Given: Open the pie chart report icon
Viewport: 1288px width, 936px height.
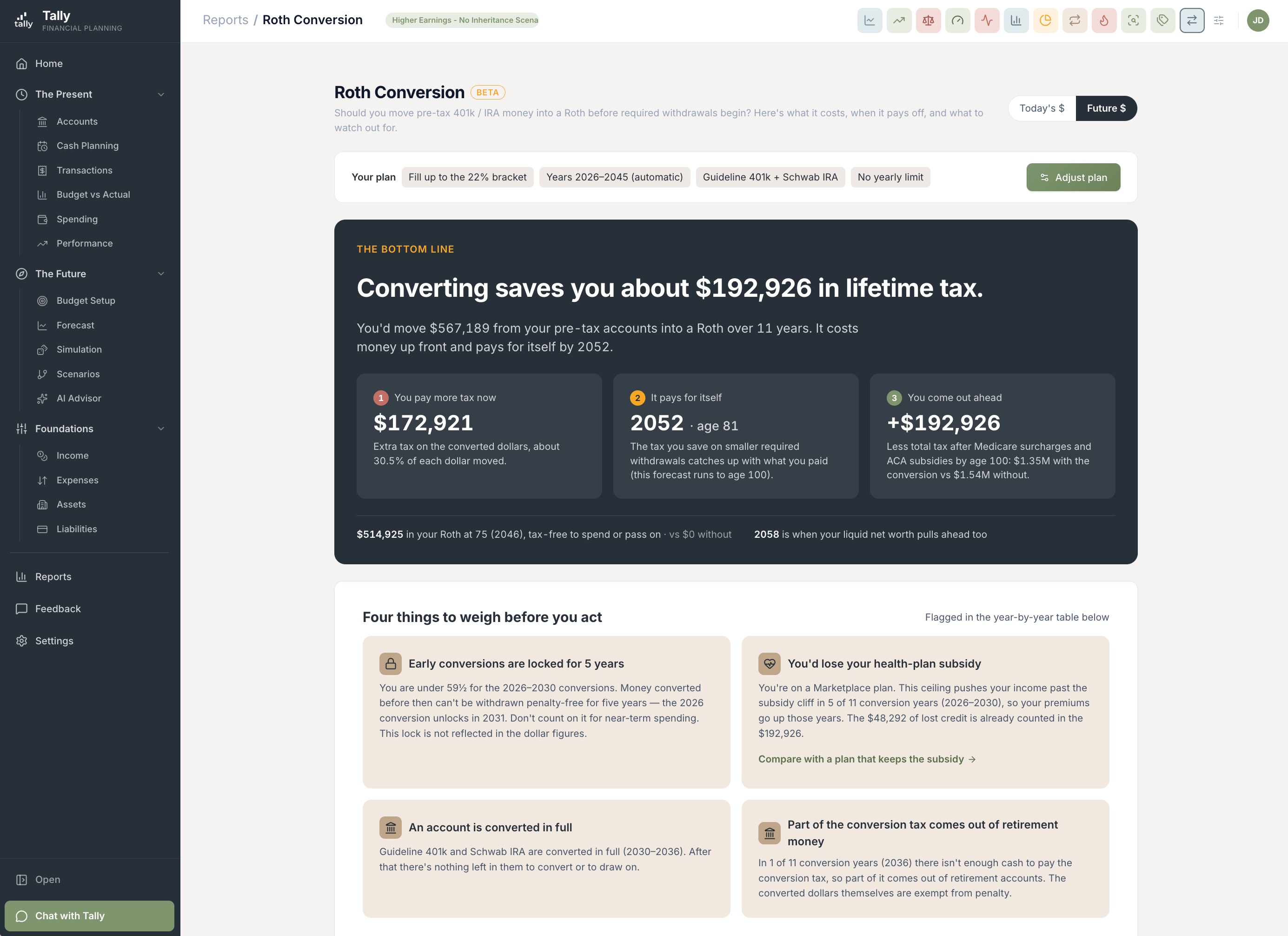Looking at the screenshot, I should pos(1045,20).
